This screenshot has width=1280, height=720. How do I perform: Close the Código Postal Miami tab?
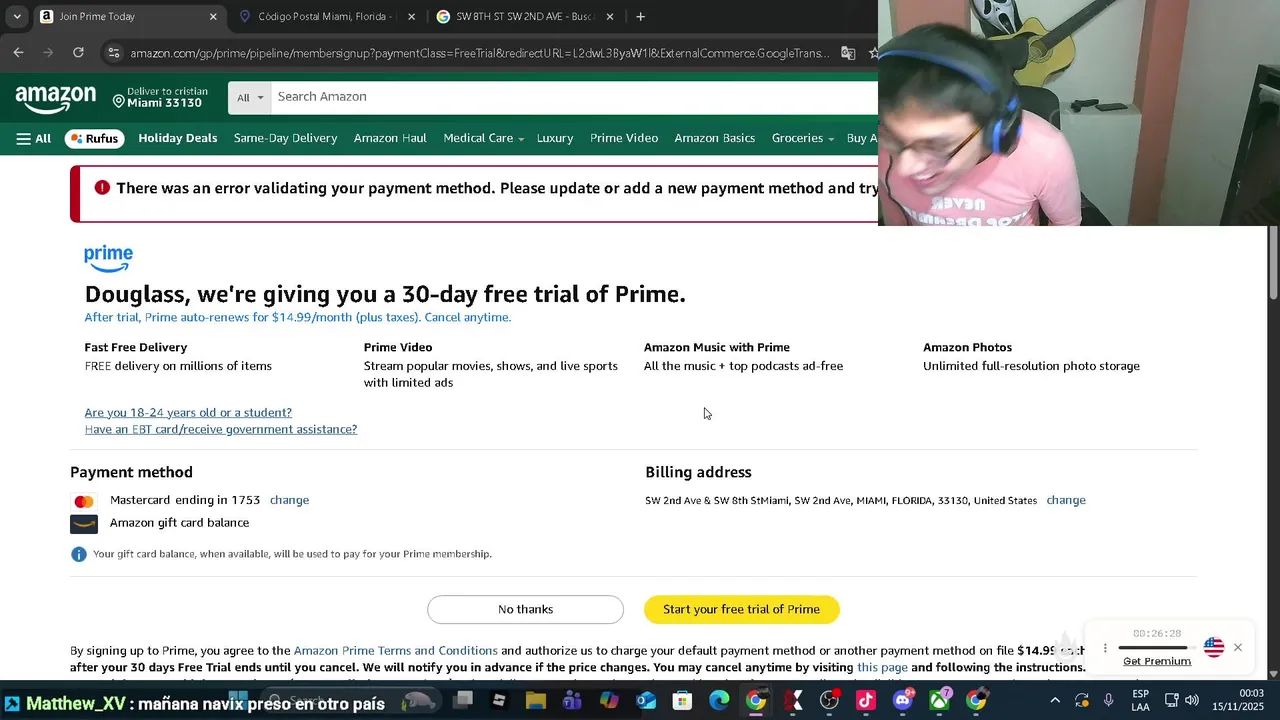411,17
